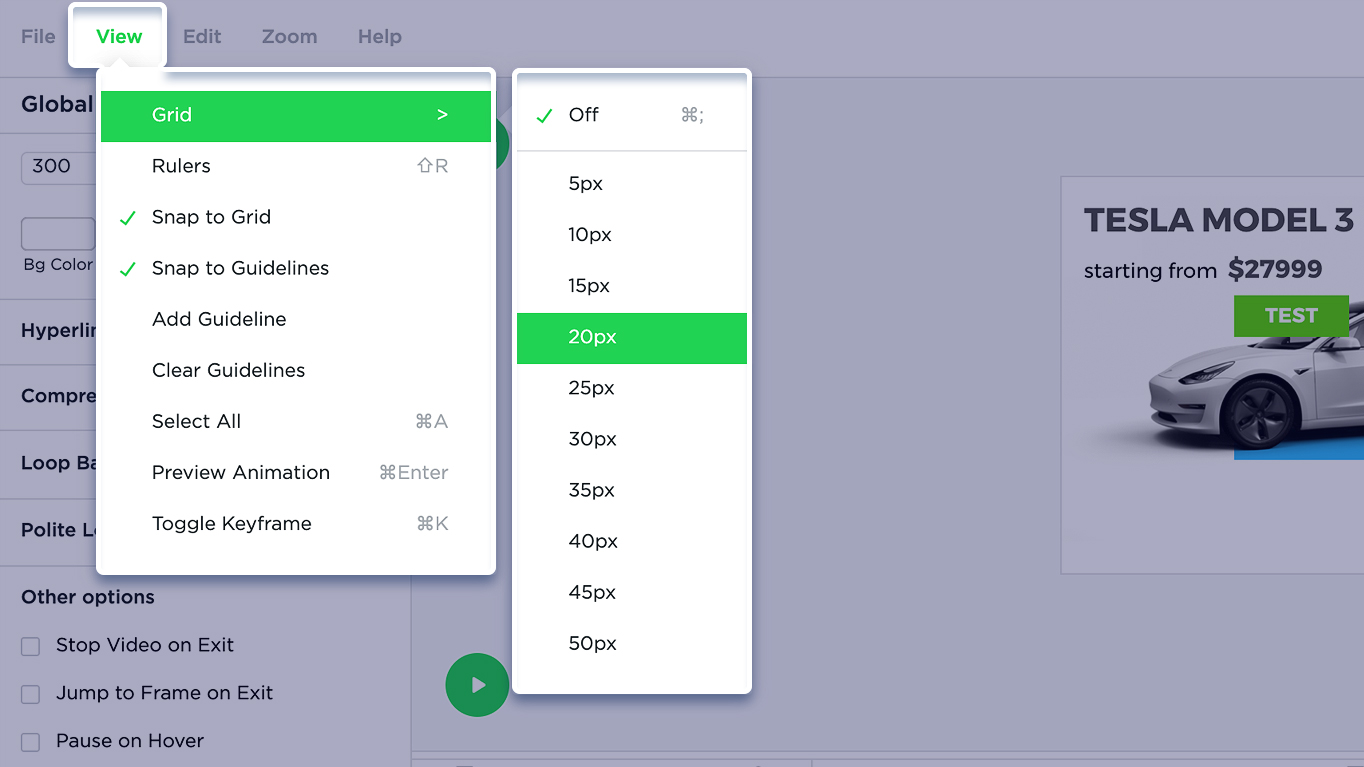This screenshot has height=767, width=1364.
Task: Enable Jump to Frame on Exit
Action: pyautogui.click(x=31, y=694)
